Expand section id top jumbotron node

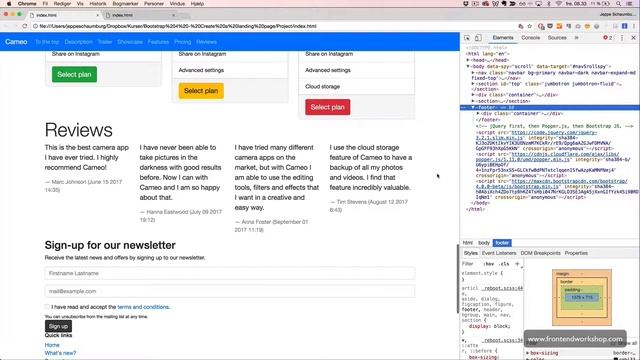pyautogui.click(x=473, y=84)
